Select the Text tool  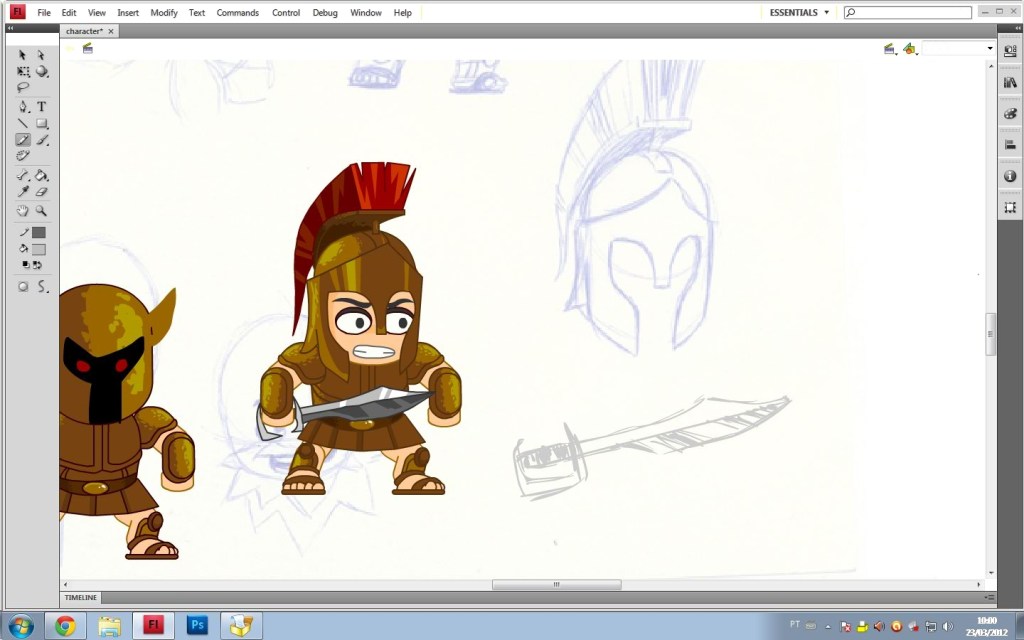[42, 107]
